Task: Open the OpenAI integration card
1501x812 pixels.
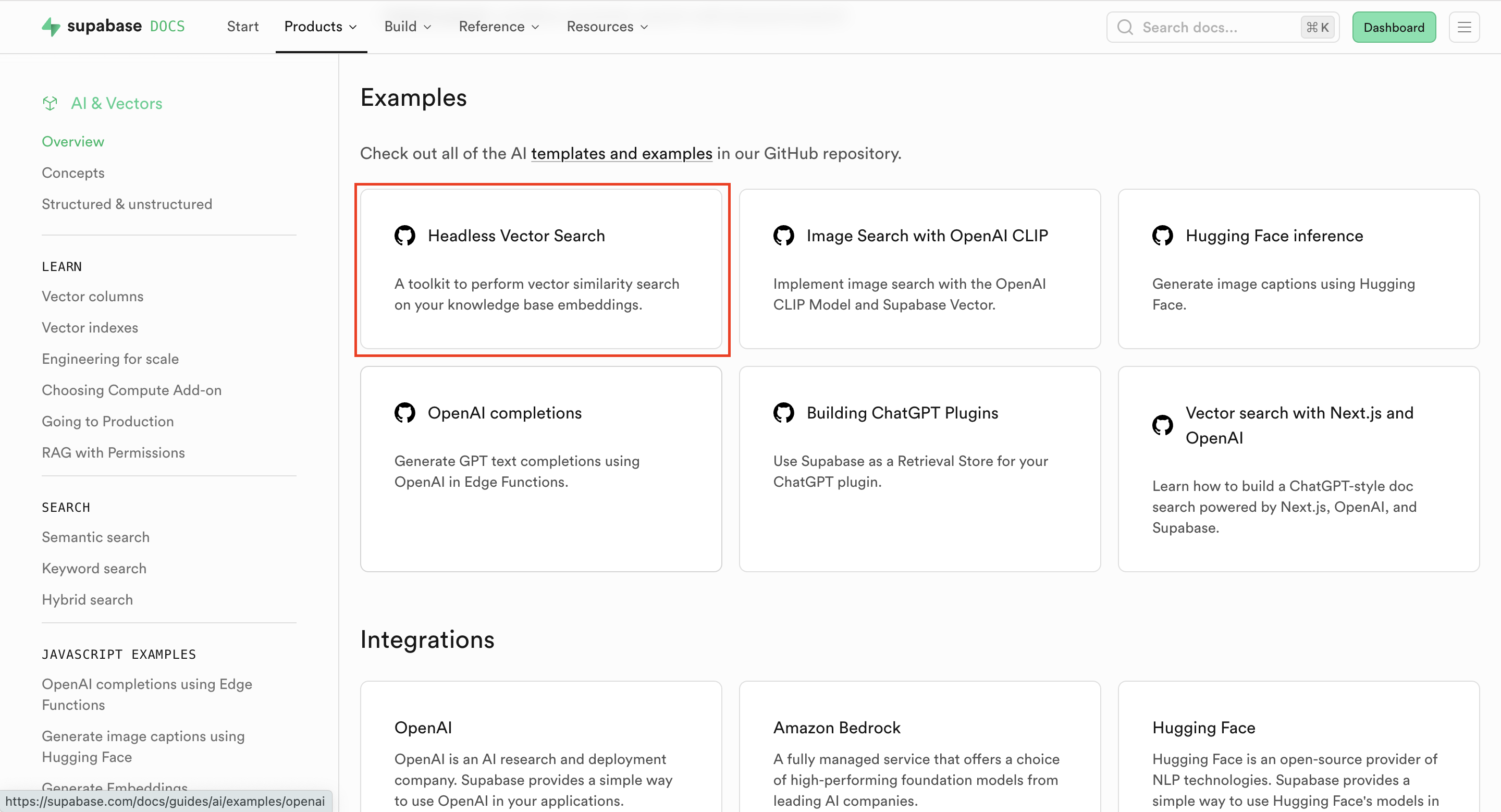Action: pos(541,747)
